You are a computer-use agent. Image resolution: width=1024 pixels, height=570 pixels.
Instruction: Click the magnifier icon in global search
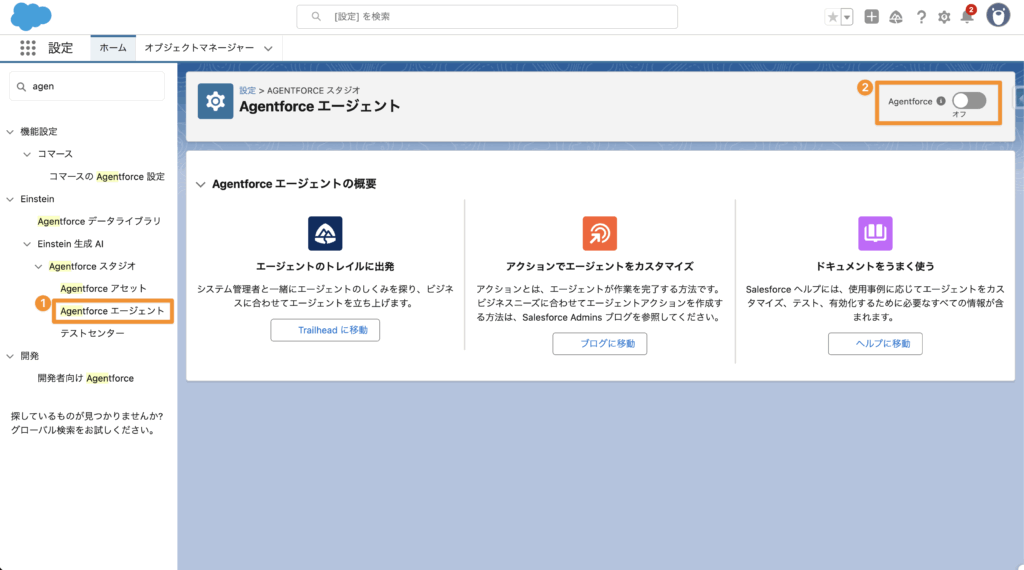[316, 16]
